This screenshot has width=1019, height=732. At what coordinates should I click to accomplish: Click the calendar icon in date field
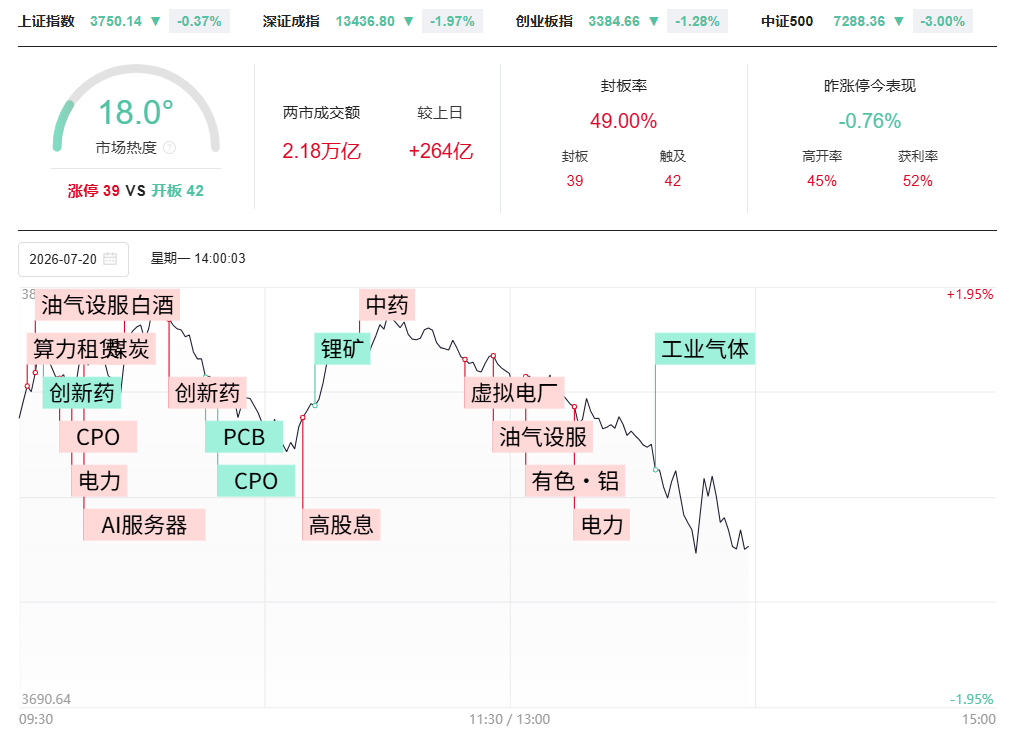coord(110,259)
